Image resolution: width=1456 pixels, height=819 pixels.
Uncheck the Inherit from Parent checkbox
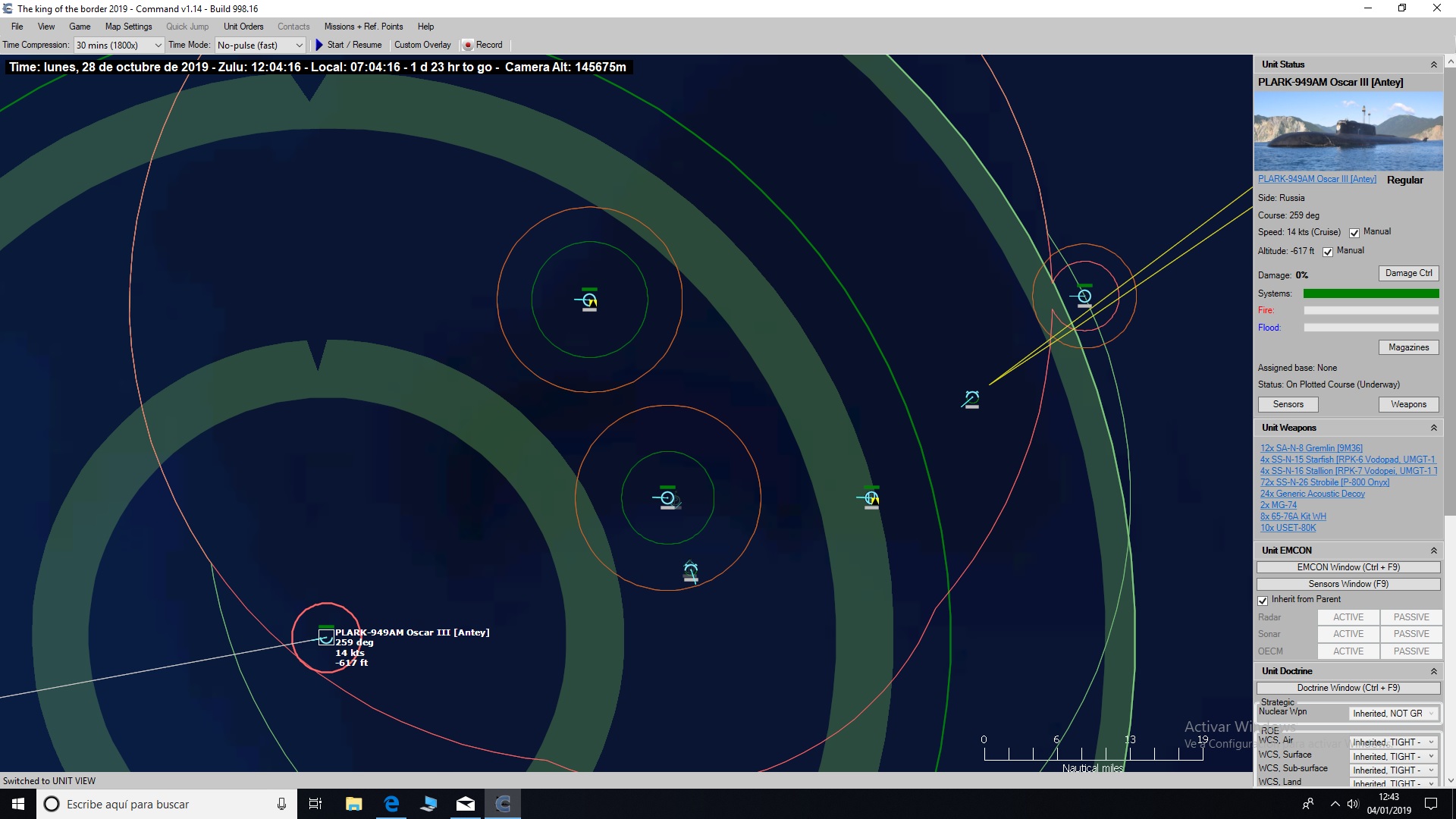1263,600
